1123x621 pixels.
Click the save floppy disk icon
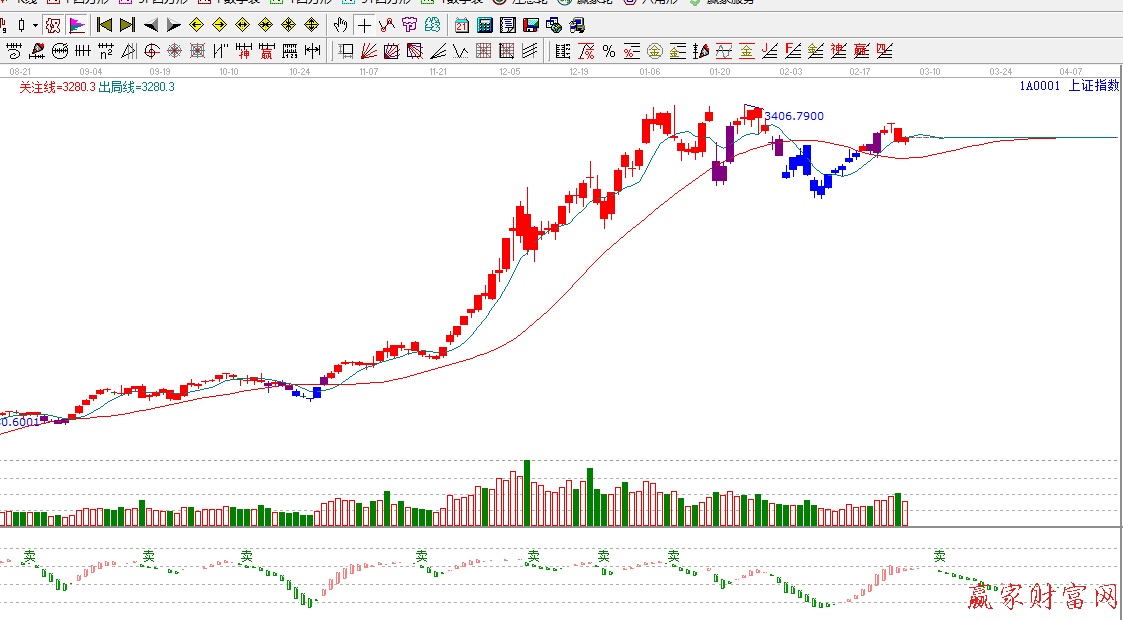coord(531,25)
